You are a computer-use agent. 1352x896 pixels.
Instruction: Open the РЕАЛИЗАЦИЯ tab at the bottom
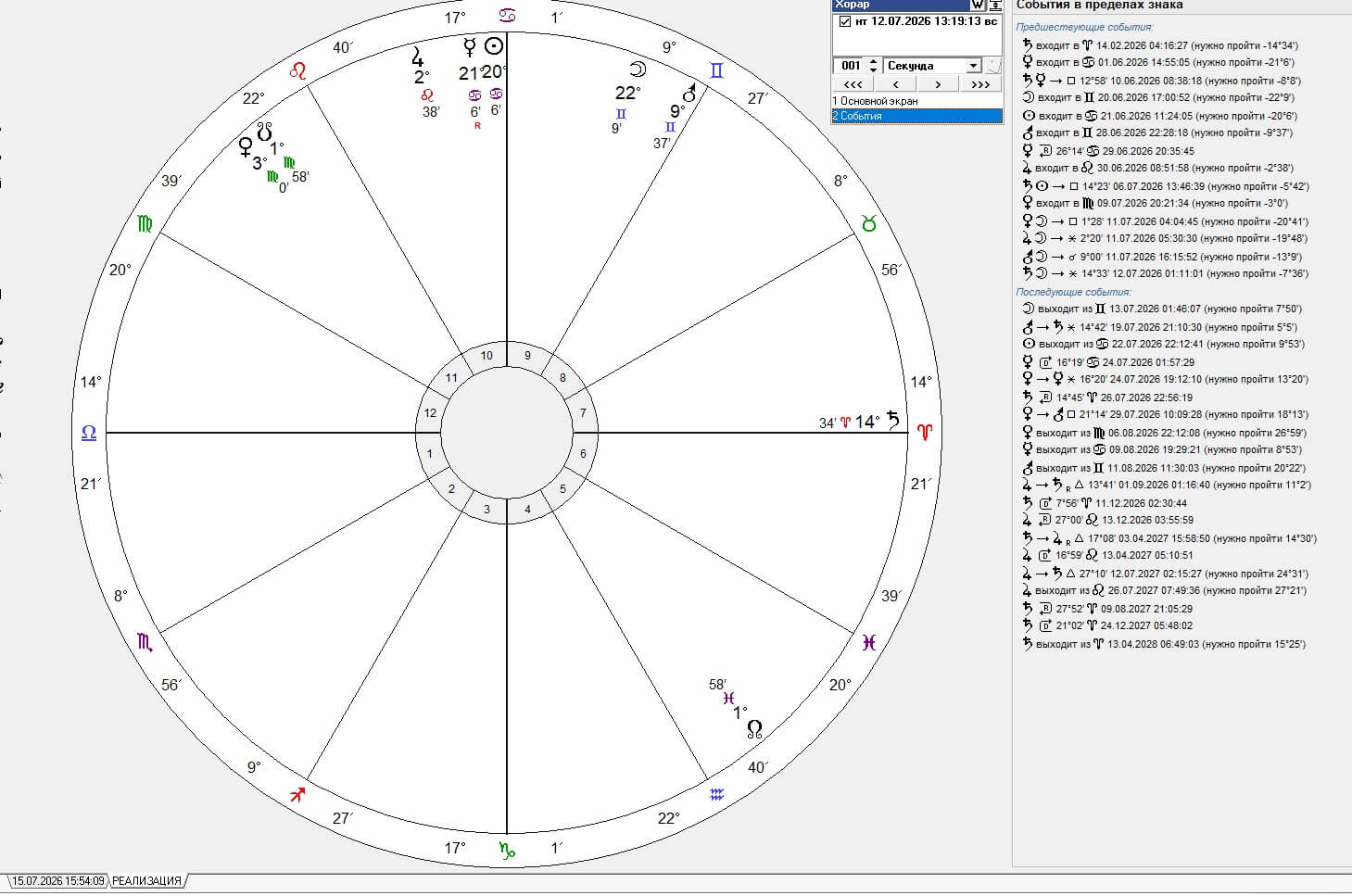(x=146, y=881)
